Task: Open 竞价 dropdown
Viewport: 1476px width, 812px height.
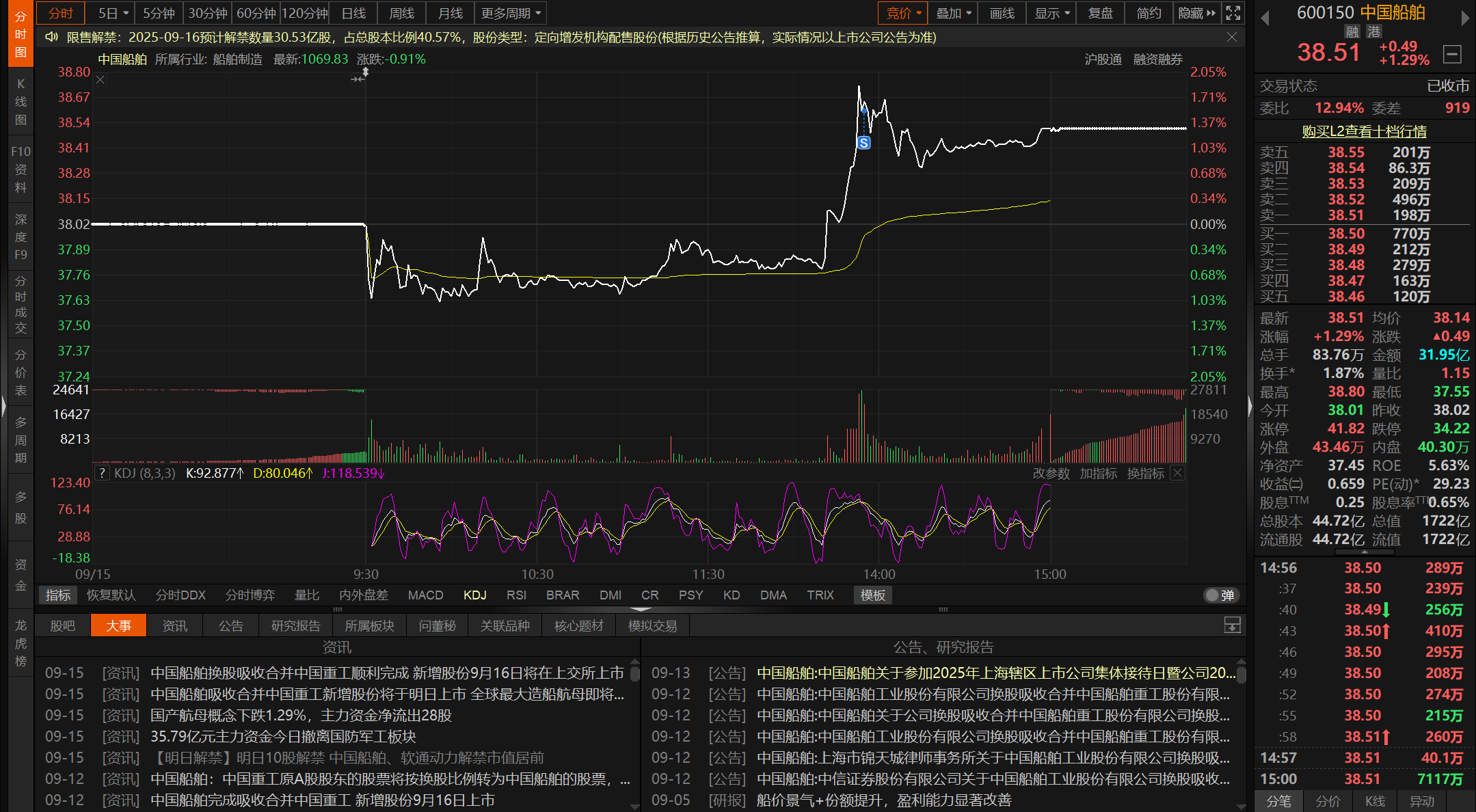Action: coord(903,13)
